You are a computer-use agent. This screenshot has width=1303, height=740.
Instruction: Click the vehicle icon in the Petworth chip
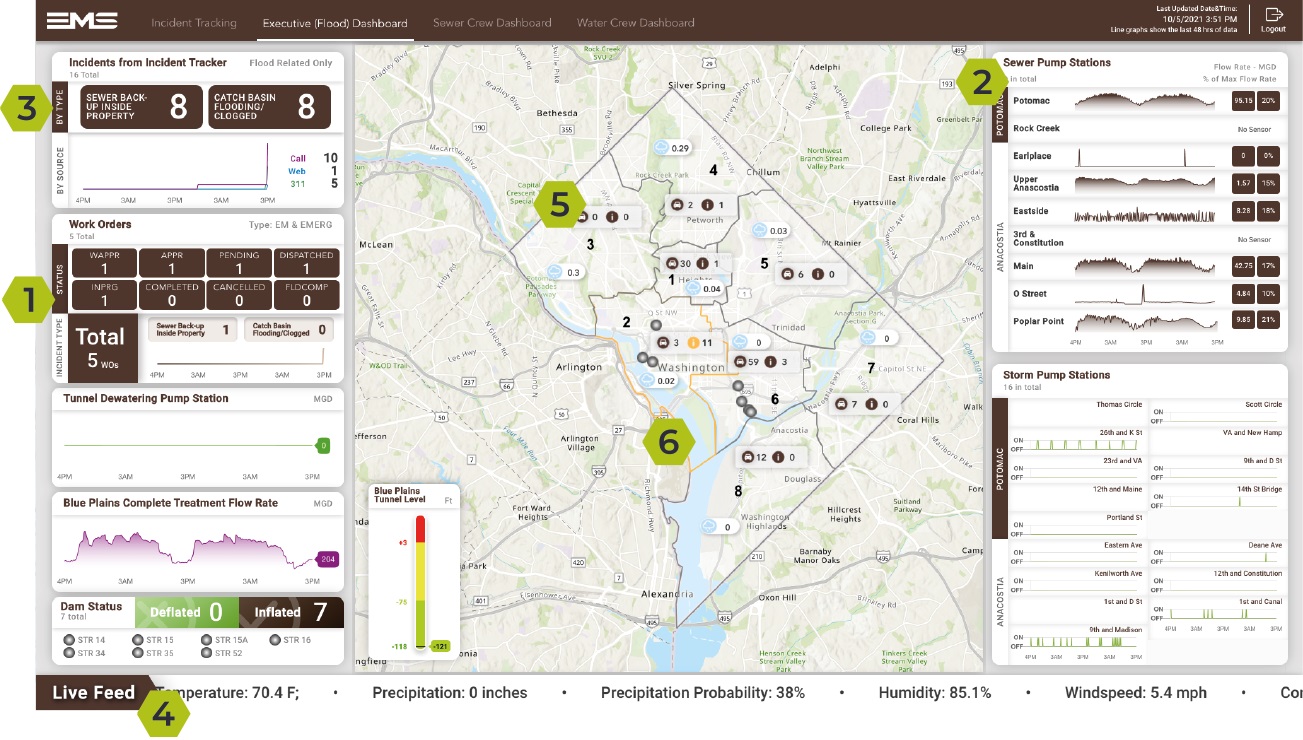pyautogui.click(x=677, y=205)
